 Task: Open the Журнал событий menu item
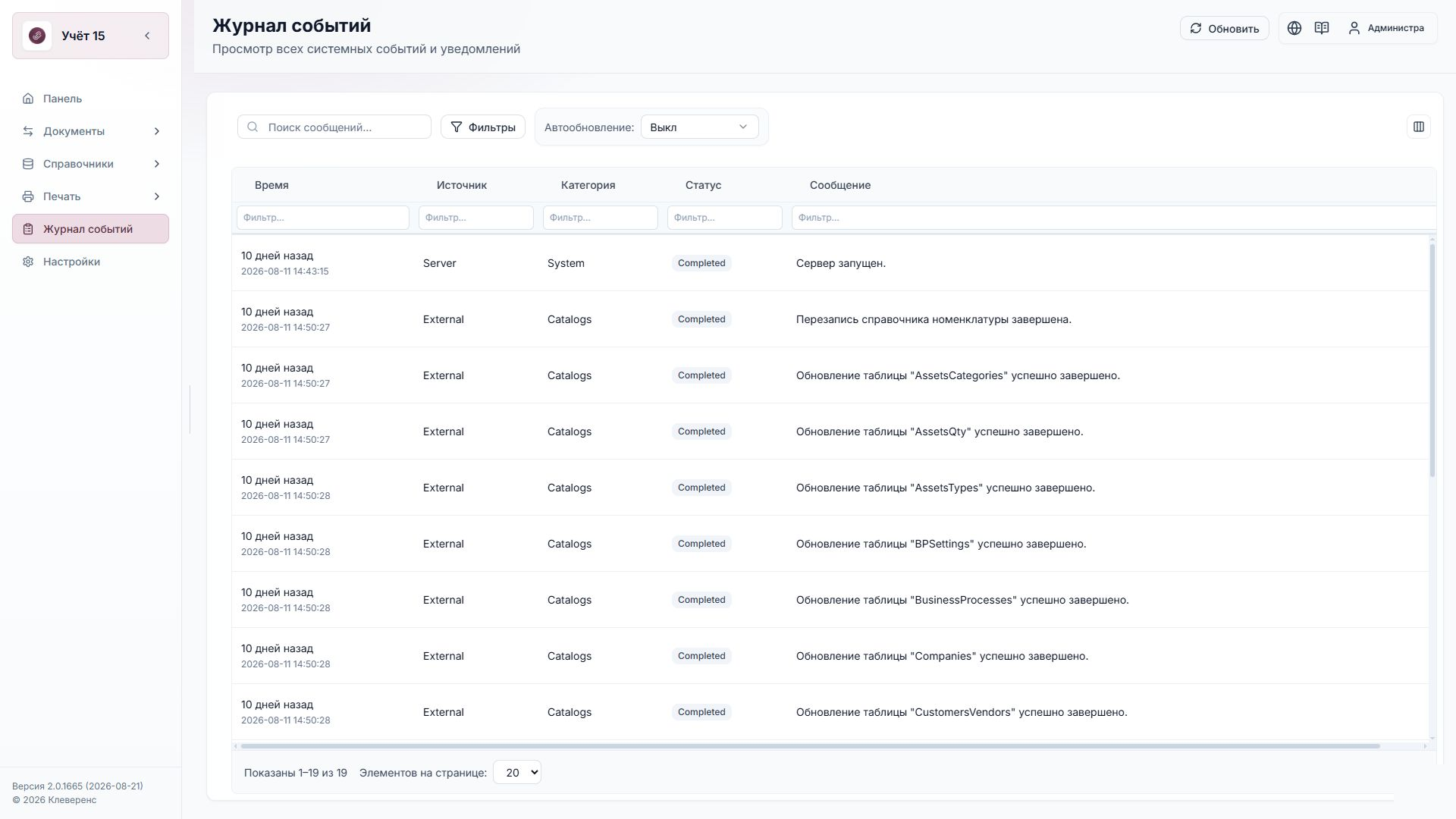click(x=90, y=229)
